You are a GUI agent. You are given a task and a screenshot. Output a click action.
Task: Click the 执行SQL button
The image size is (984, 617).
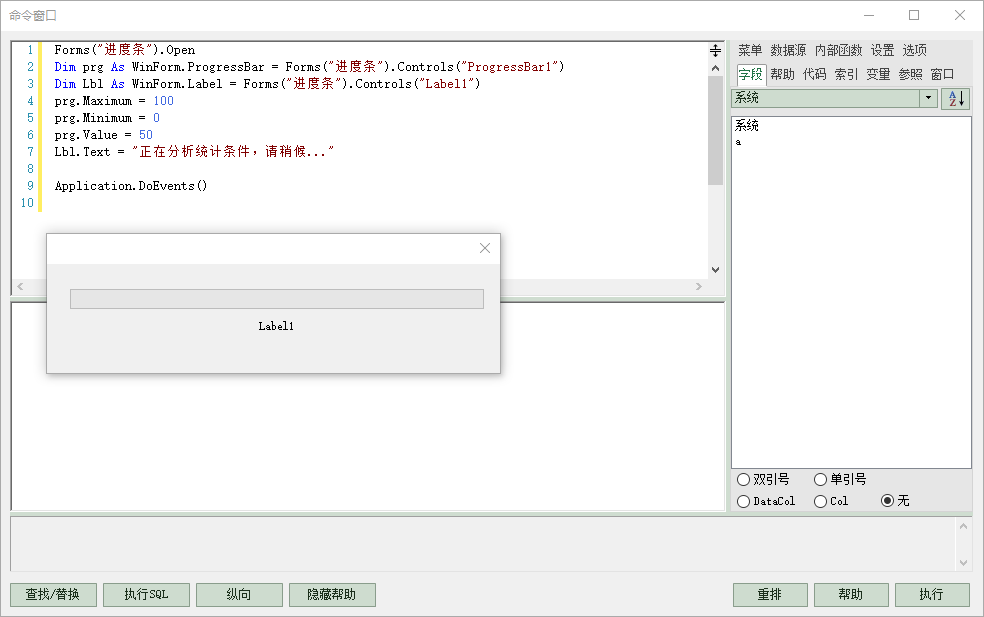click(146, 594)
